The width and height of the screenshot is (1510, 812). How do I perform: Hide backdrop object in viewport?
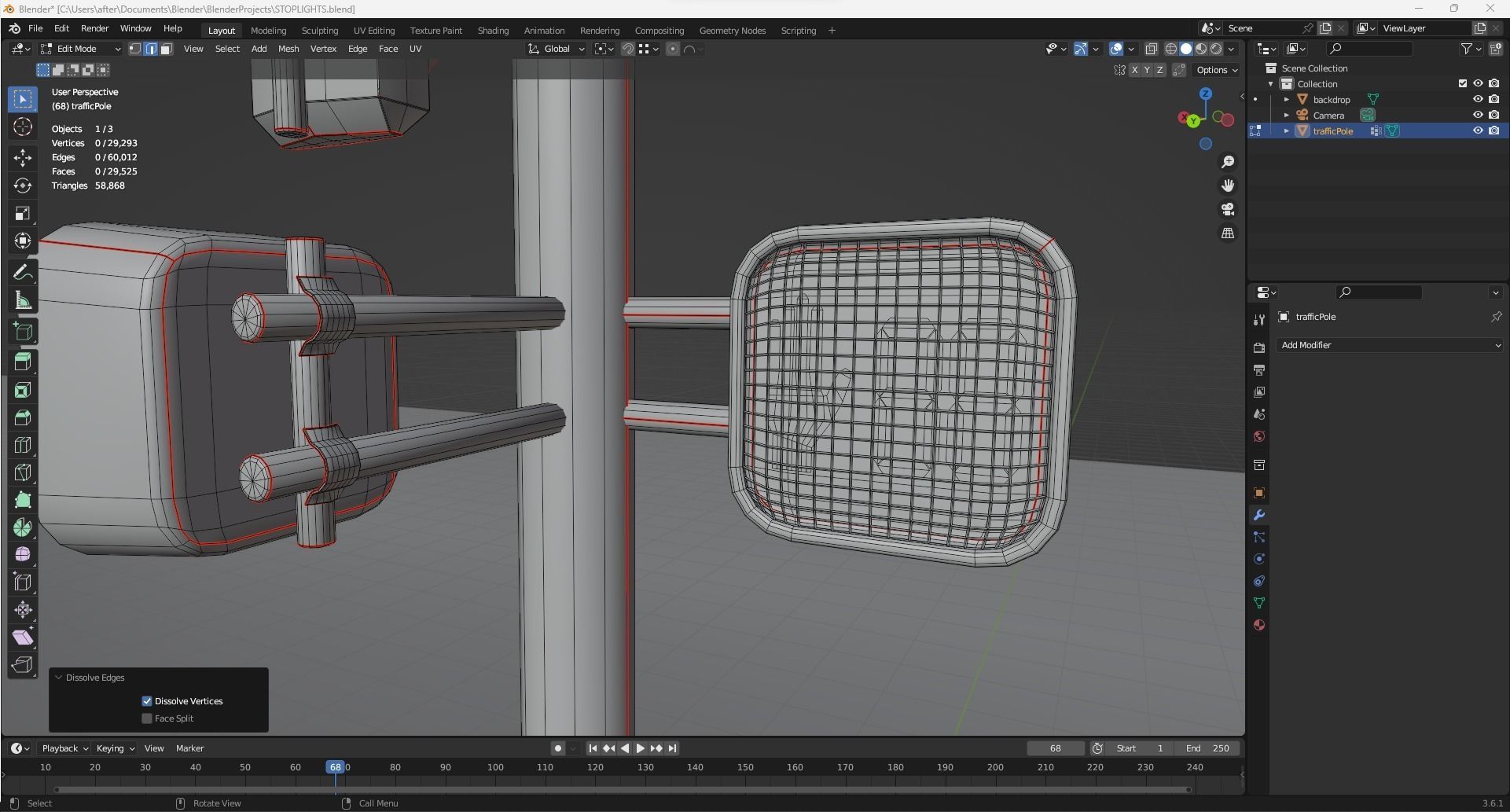click(x=1477, y=100)
